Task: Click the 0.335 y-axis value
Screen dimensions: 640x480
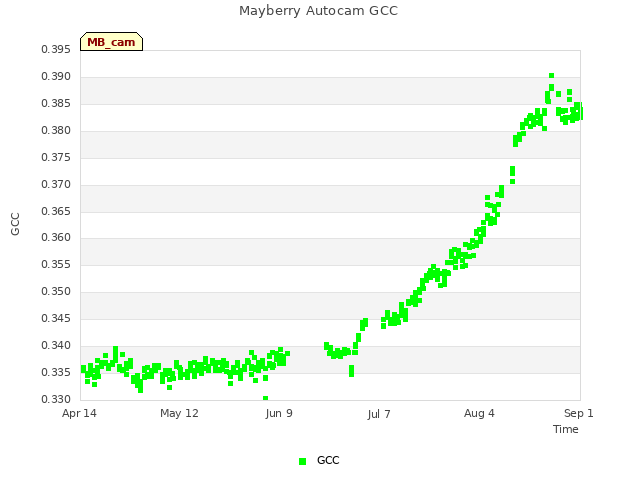Action: [56, 372]
